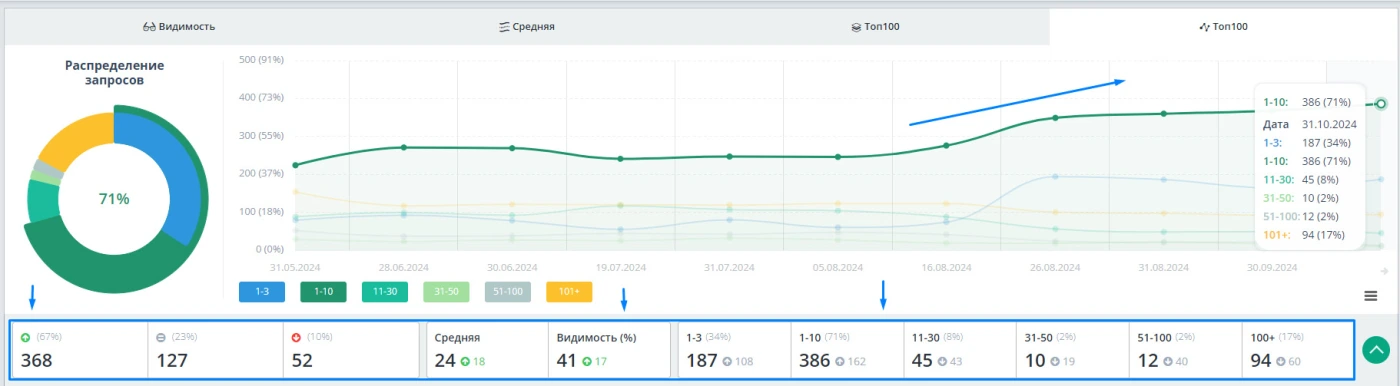Click the 19.07.2024 x-axis date label
Viewport: 1400px width, 386px height.
[620, 267]
